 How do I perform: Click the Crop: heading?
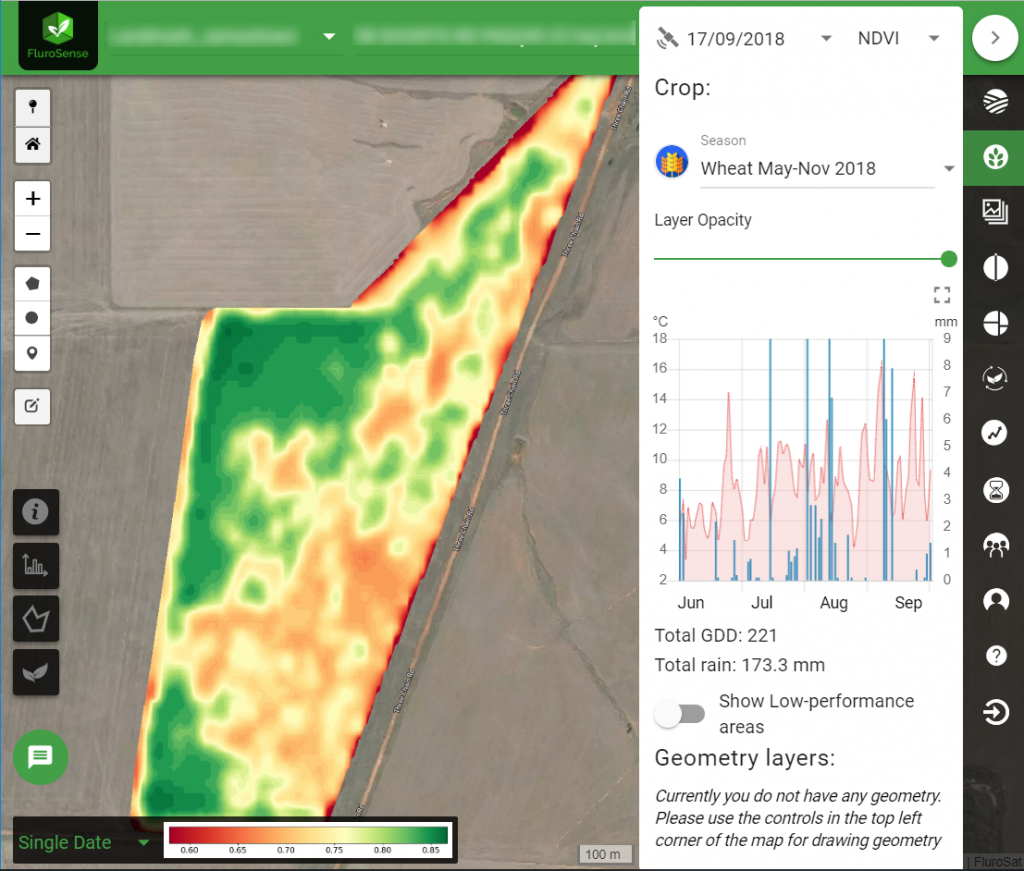click(682, 88)
